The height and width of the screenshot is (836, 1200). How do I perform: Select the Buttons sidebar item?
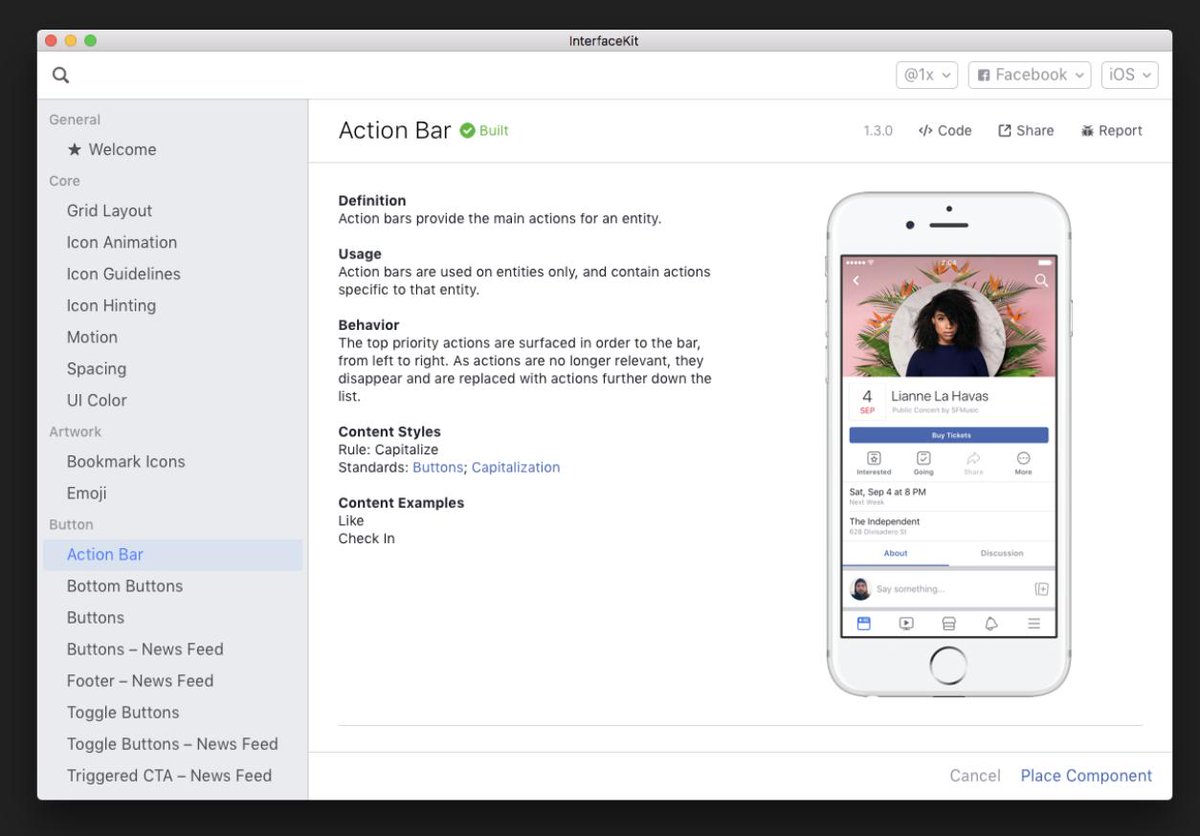pos(96,618)
